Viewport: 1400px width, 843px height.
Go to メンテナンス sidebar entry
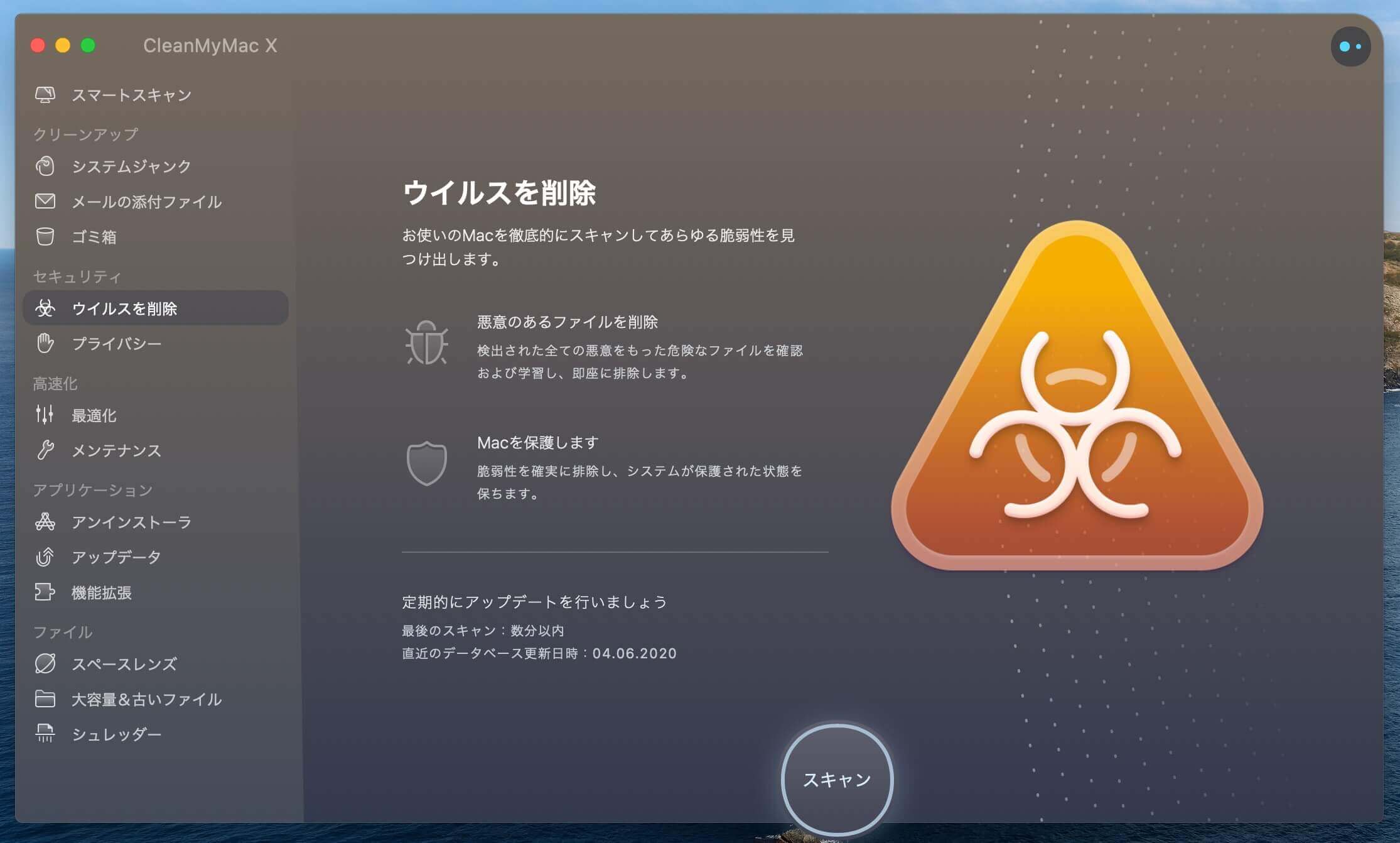pos(116,450)
